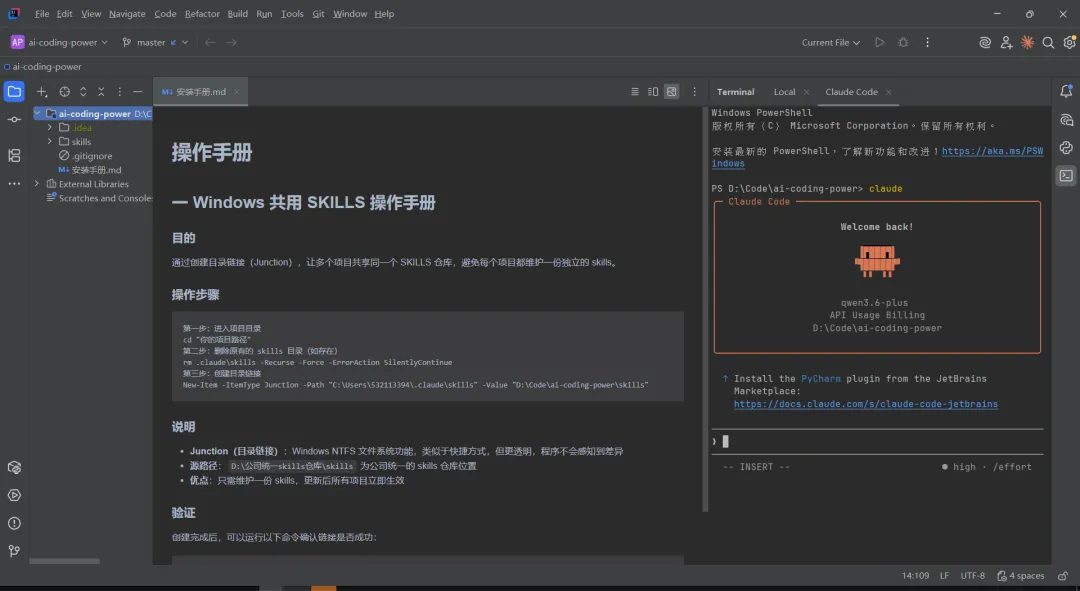
Task: Open the Git menu
Action: point(318,14)
